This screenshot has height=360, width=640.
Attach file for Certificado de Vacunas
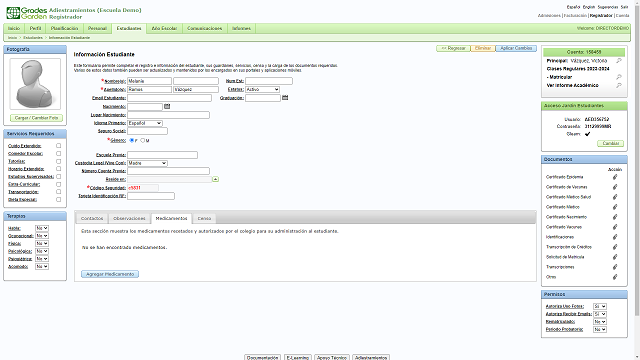615,187
